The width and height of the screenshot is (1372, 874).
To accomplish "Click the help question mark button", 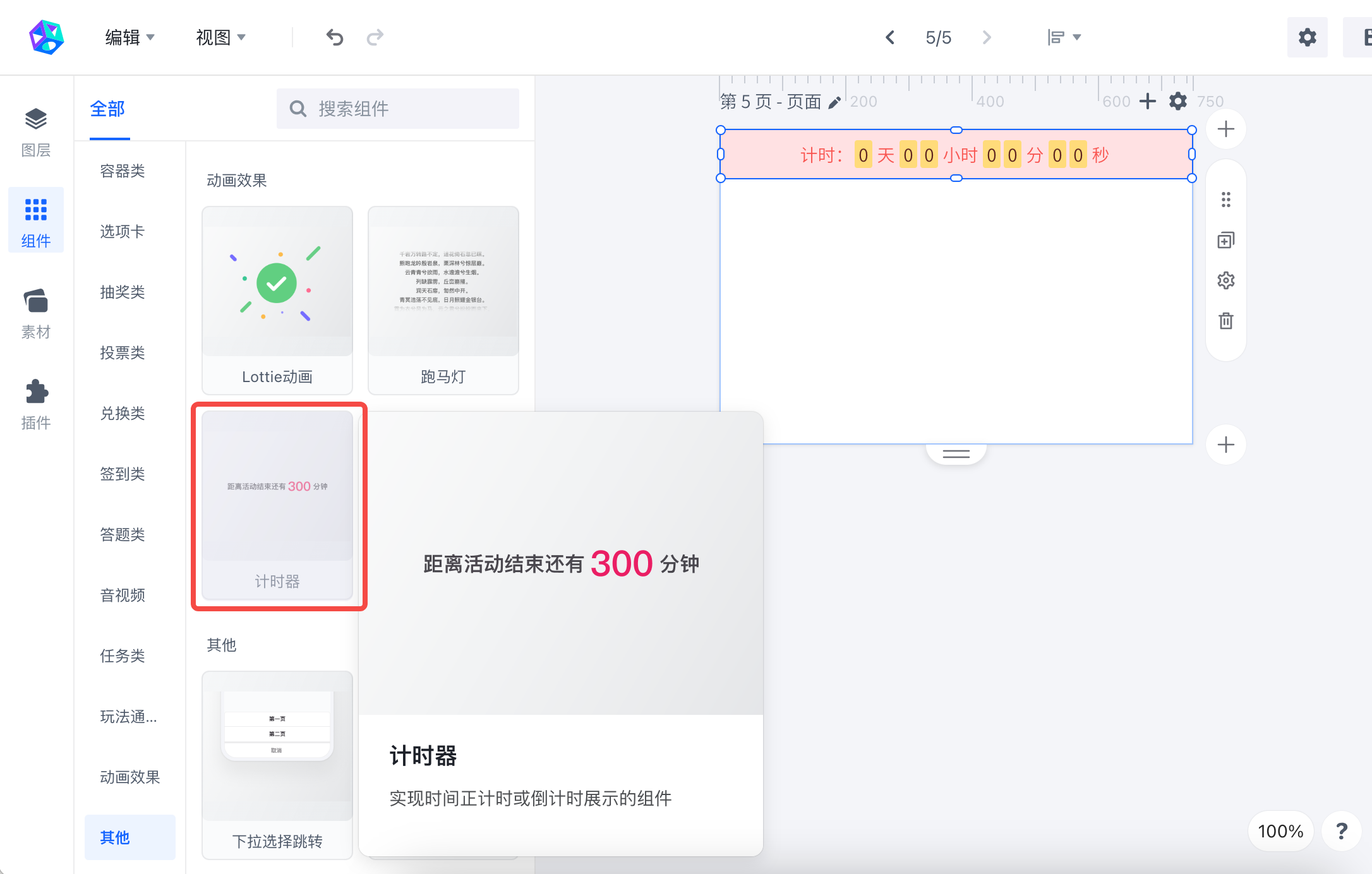I will click(1342, 831).
